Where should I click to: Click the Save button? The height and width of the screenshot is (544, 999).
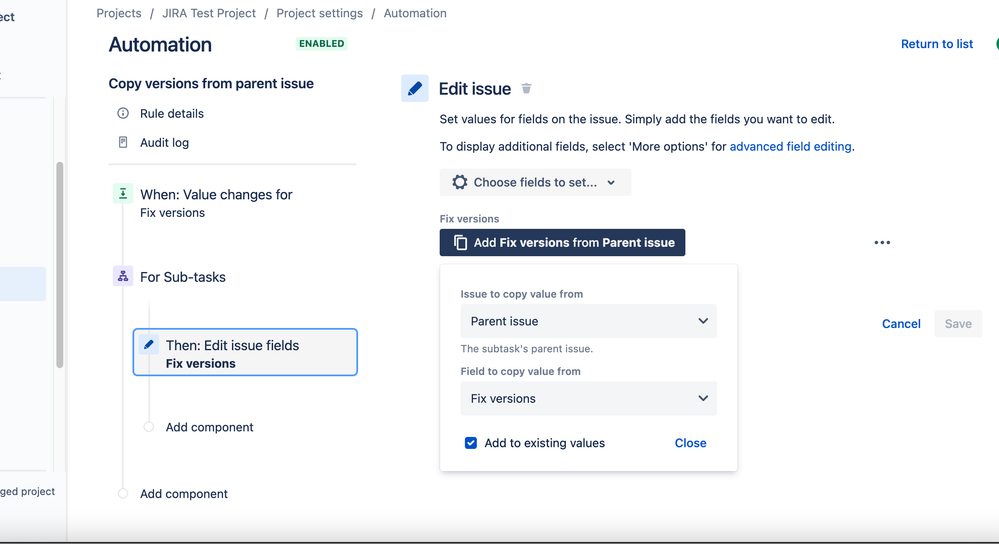(x=958, y=324)
